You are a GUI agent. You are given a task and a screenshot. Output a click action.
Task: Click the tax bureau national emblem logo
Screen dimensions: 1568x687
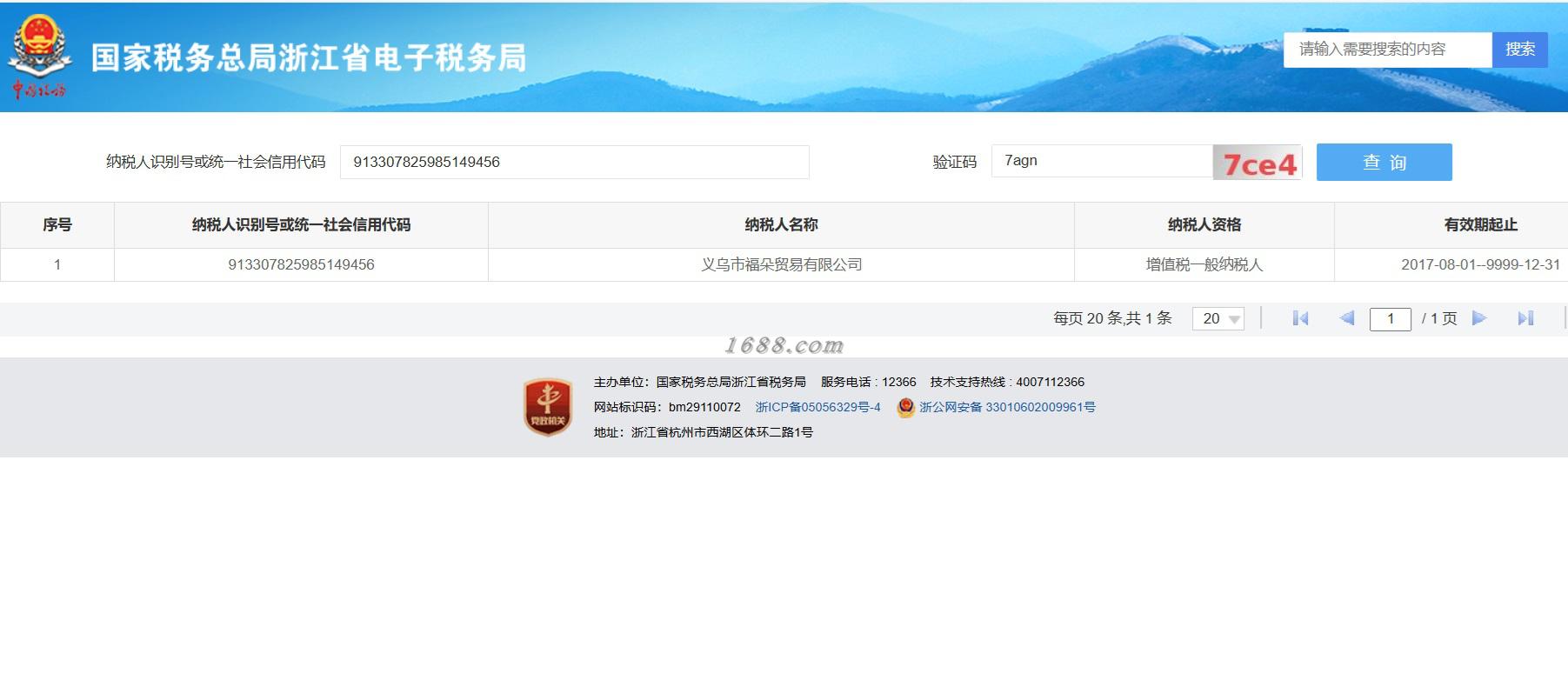click(x=39, y=56)
